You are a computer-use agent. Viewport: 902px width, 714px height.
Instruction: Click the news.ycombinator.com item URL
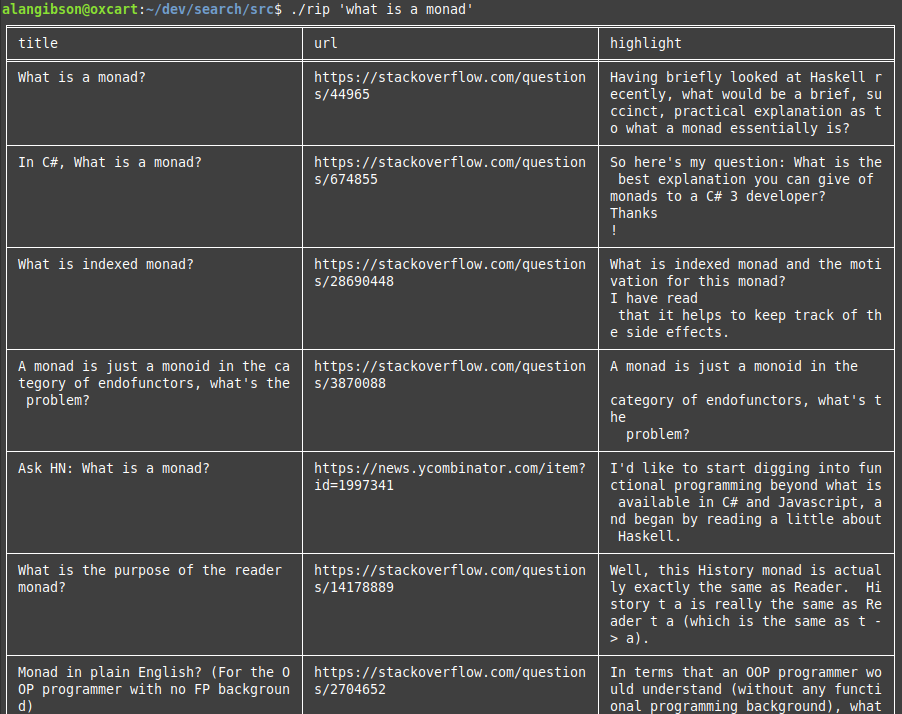(x=450, y=476)
